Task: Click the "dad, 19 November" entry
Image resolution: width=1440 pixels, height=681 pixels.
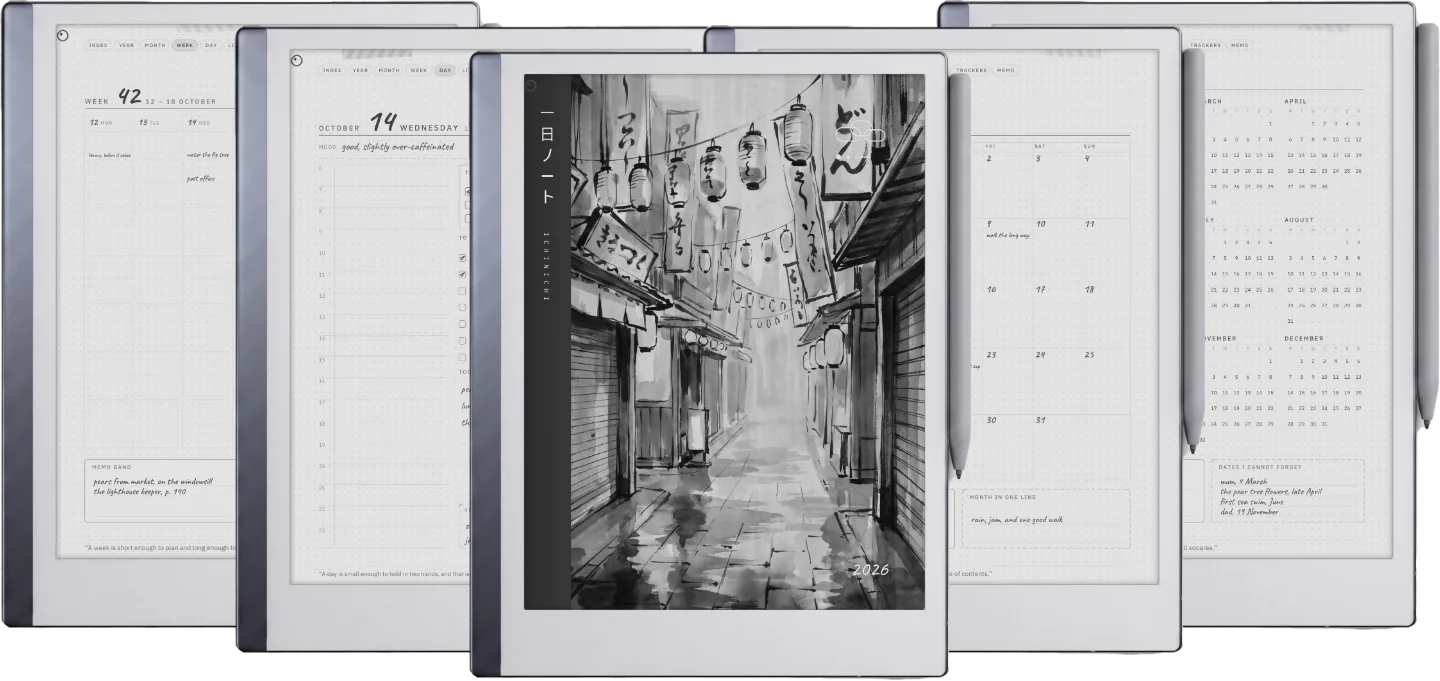Action: (1249, 512)
